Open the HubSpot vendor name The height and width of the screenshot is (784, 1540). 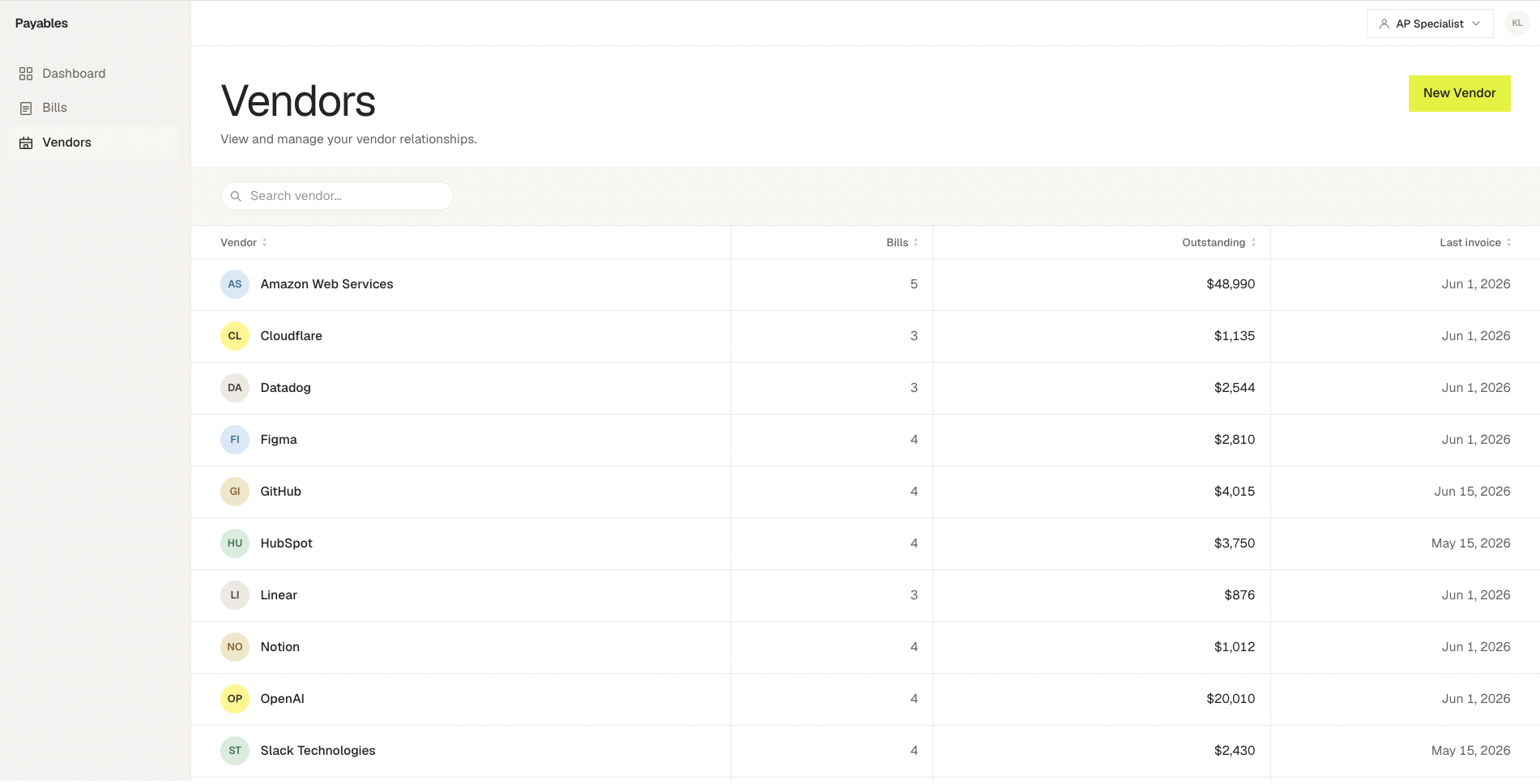coord(286,543)
